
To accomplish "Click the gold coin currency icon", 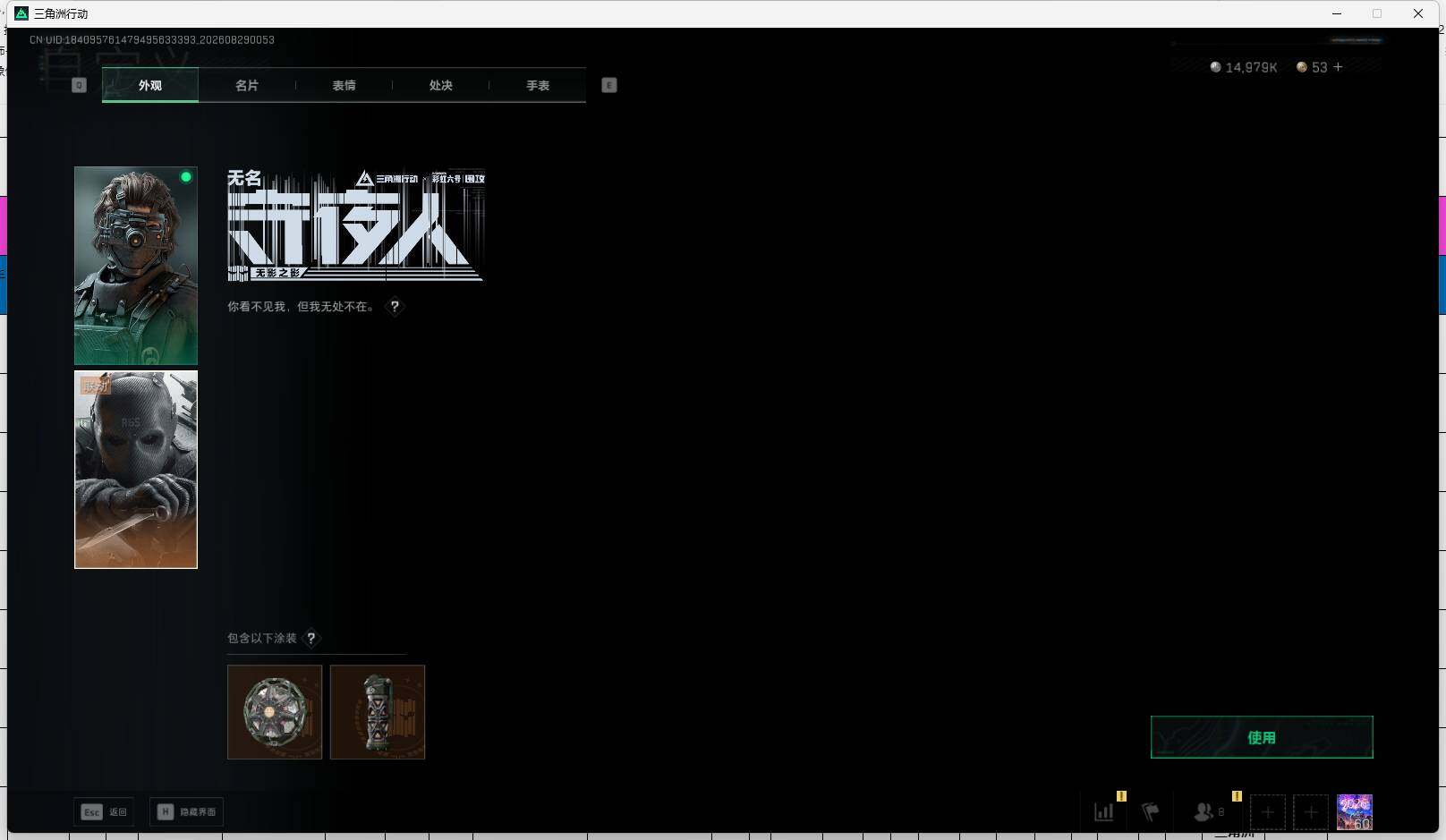I will pyautogui.click(x=1302, y=67).
